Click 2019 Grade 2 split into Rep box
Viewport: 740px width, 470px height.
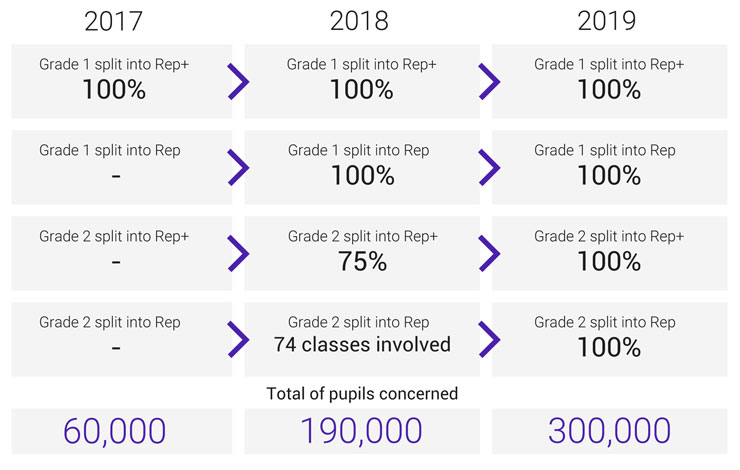pyautogui.click(x=610, y=339)
